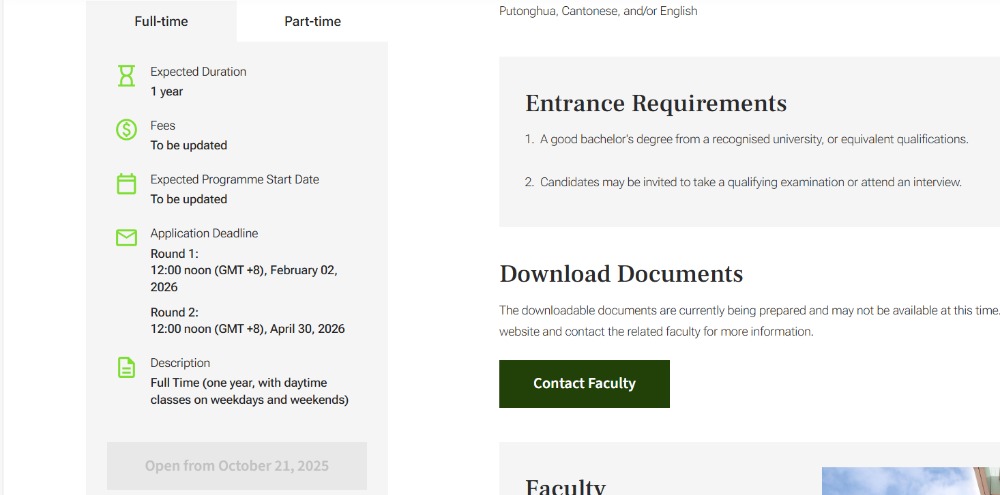Screen dimensions: 1000x495
Task: Click the Expected Programme Start Date label
Action: [235, 179]
